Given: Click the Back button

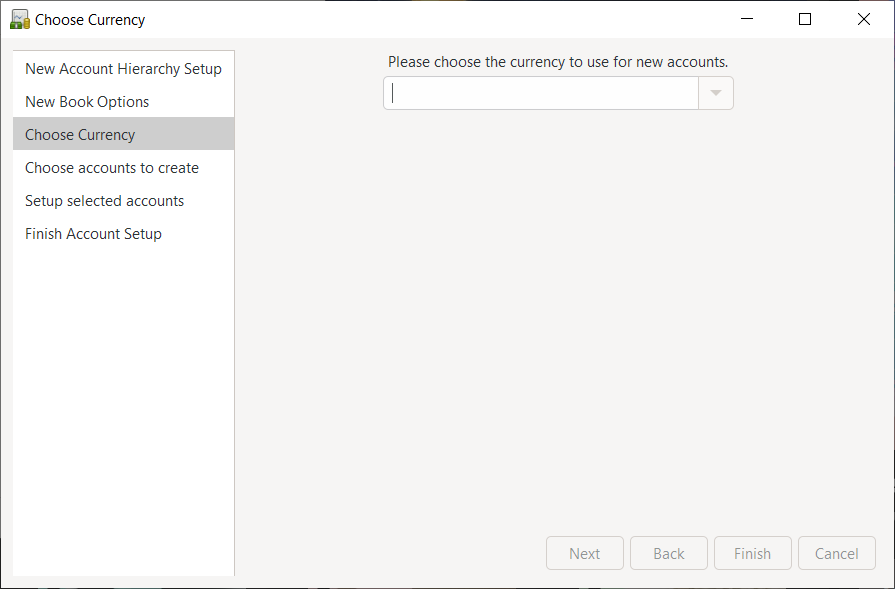Looking at the screenshot, I should (x=668, y=553).
